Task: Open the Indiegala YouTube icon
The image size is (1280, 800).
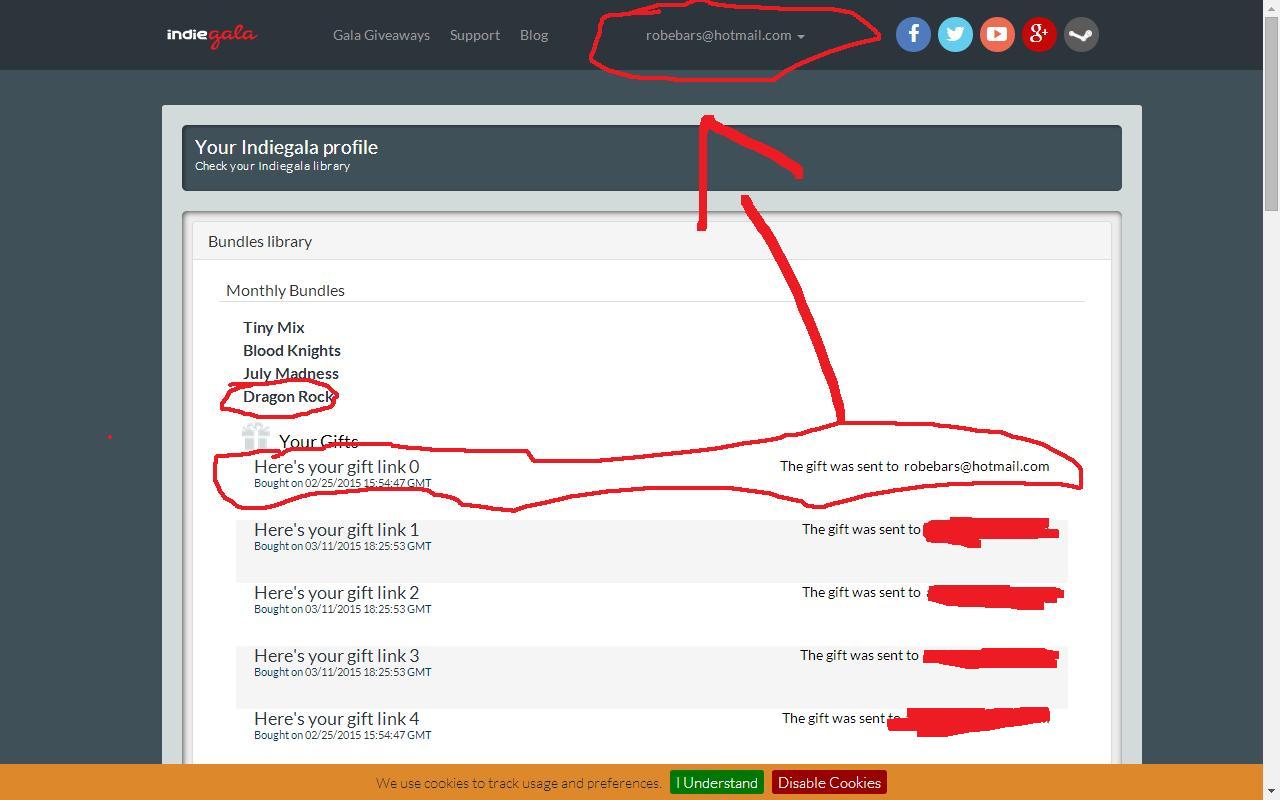Action: (x=997, y=35)
